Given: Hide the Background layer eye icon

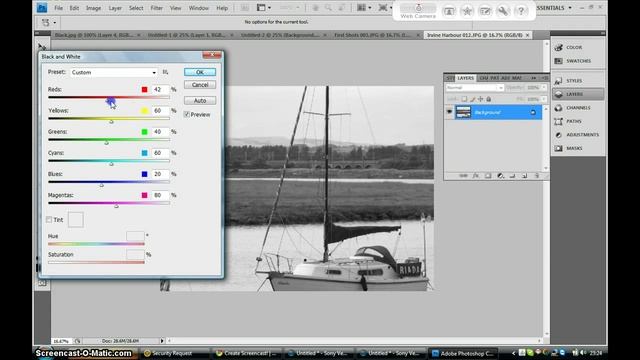Looking at the screenshot, I should click(x=449, y=112).
